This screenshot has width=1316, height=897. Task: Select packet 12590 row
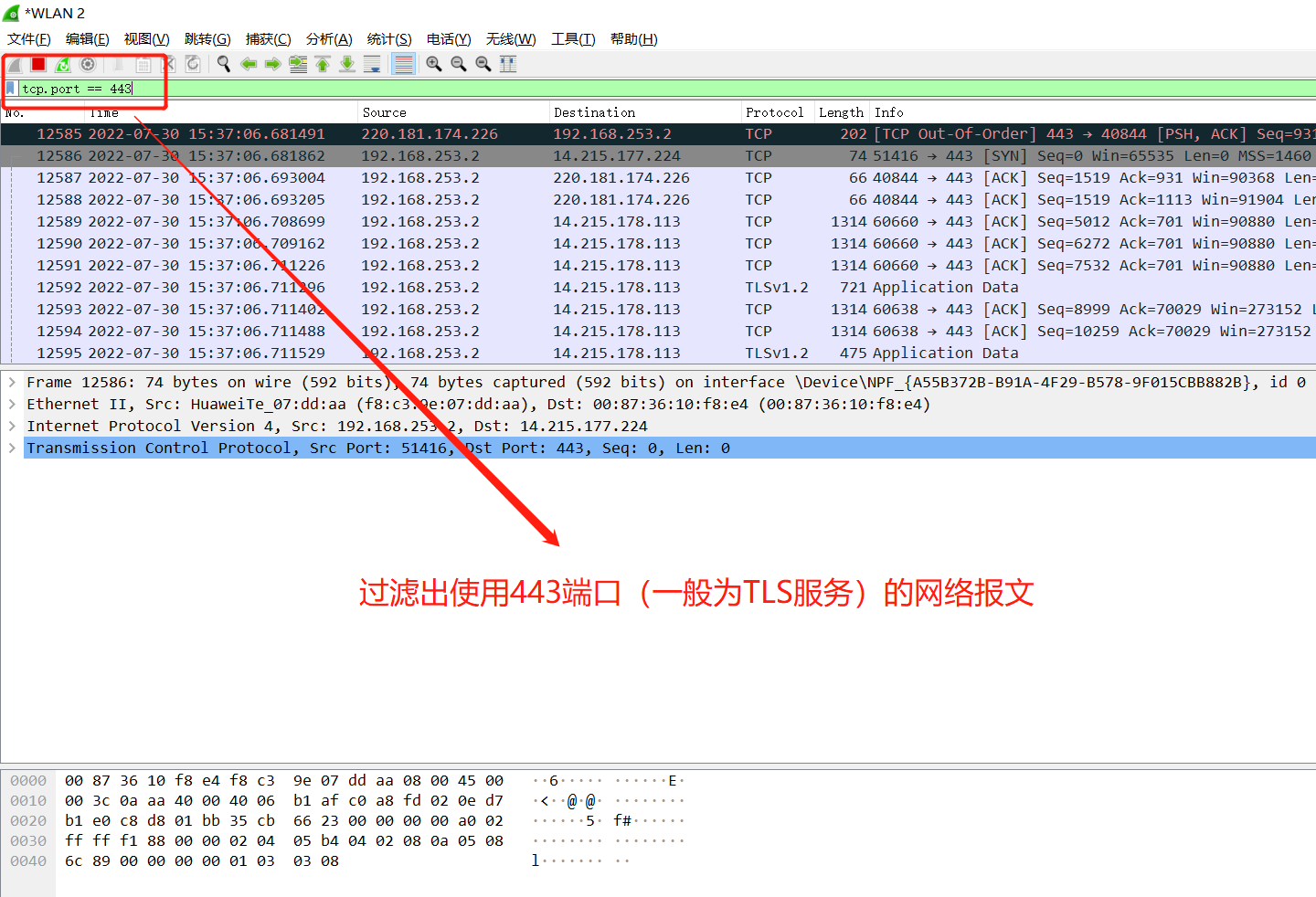click(x=658, y=244)
